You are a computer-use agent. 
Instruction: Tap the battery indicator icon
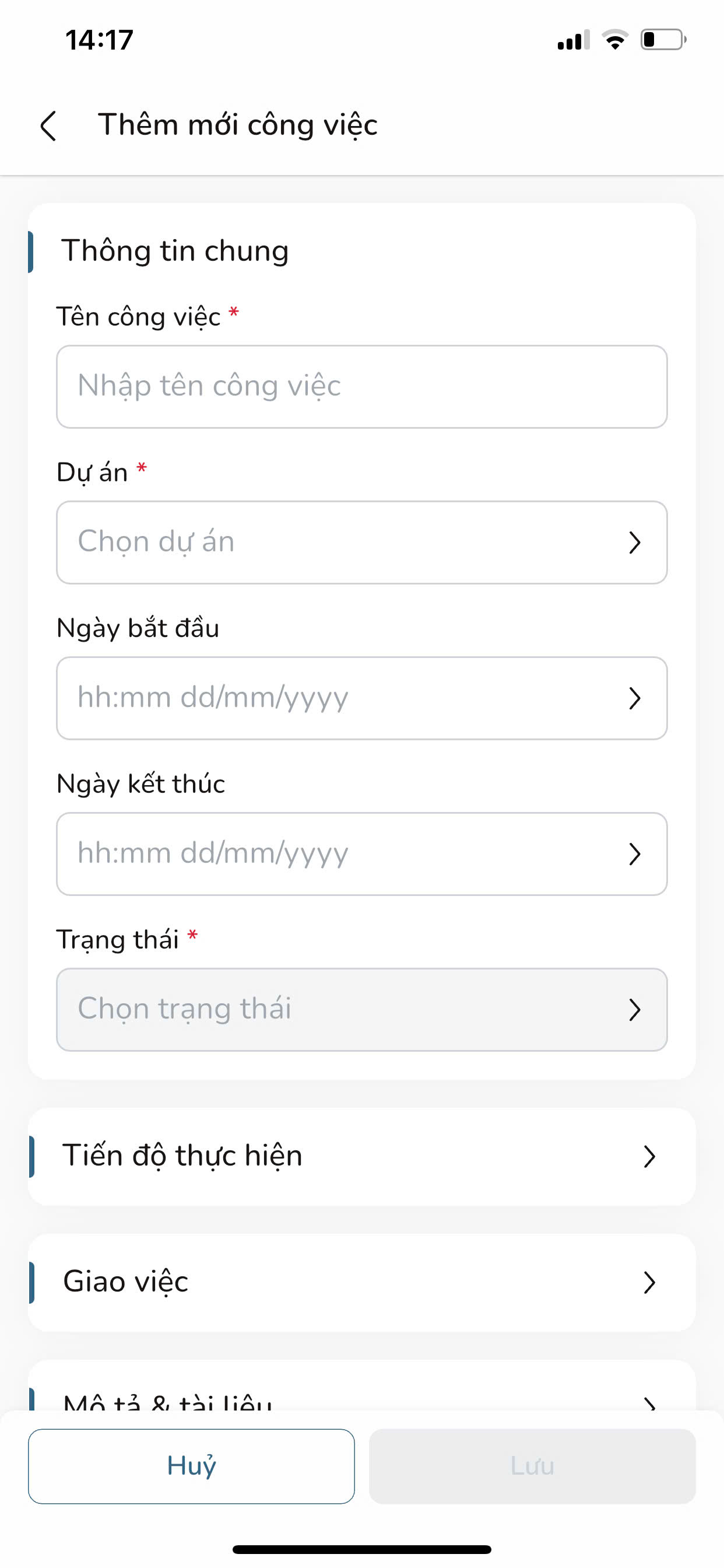[663, 40]
